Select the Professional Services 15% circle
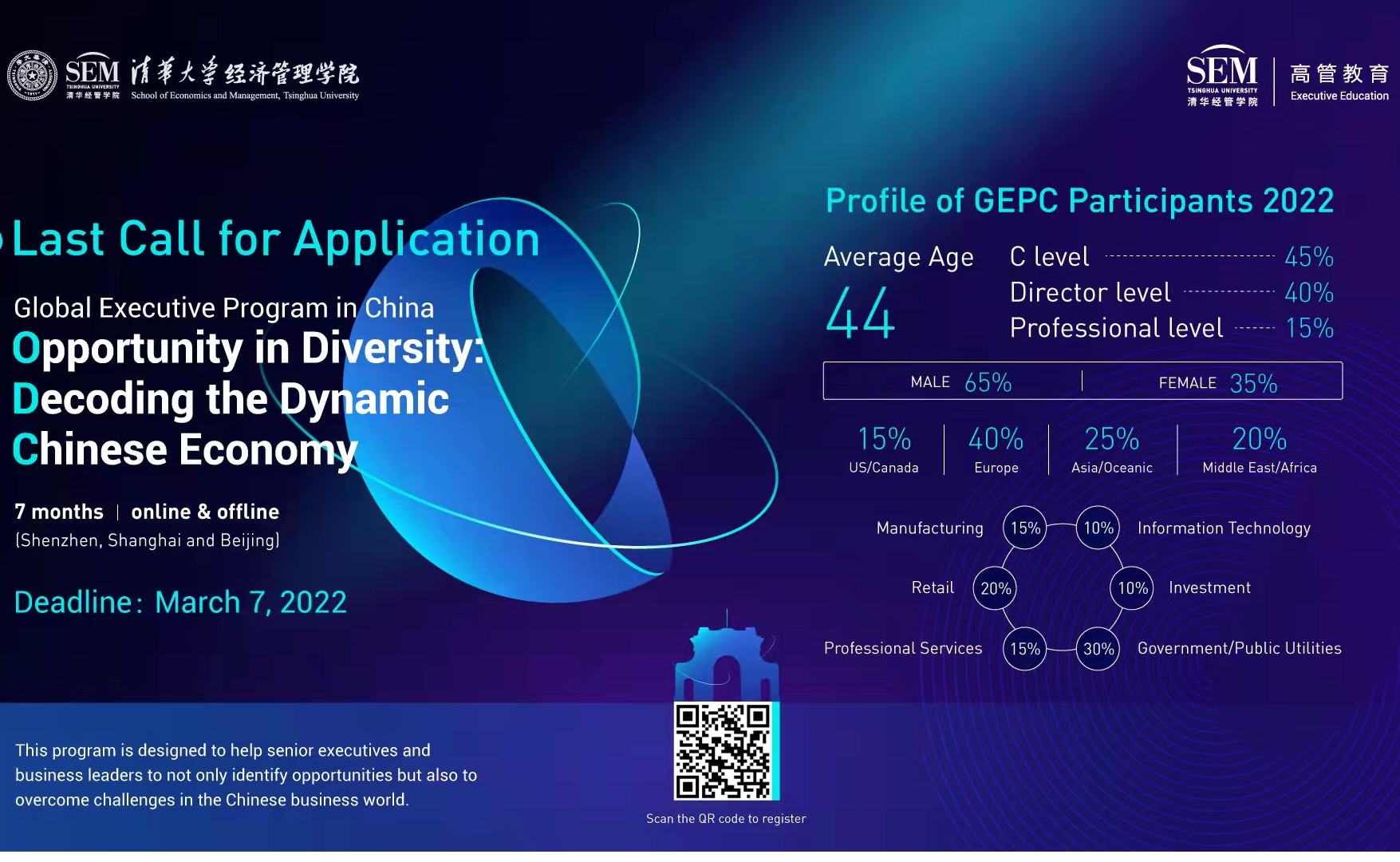The height and width of the screenshot is (862, 1400). pos(1025,649)
